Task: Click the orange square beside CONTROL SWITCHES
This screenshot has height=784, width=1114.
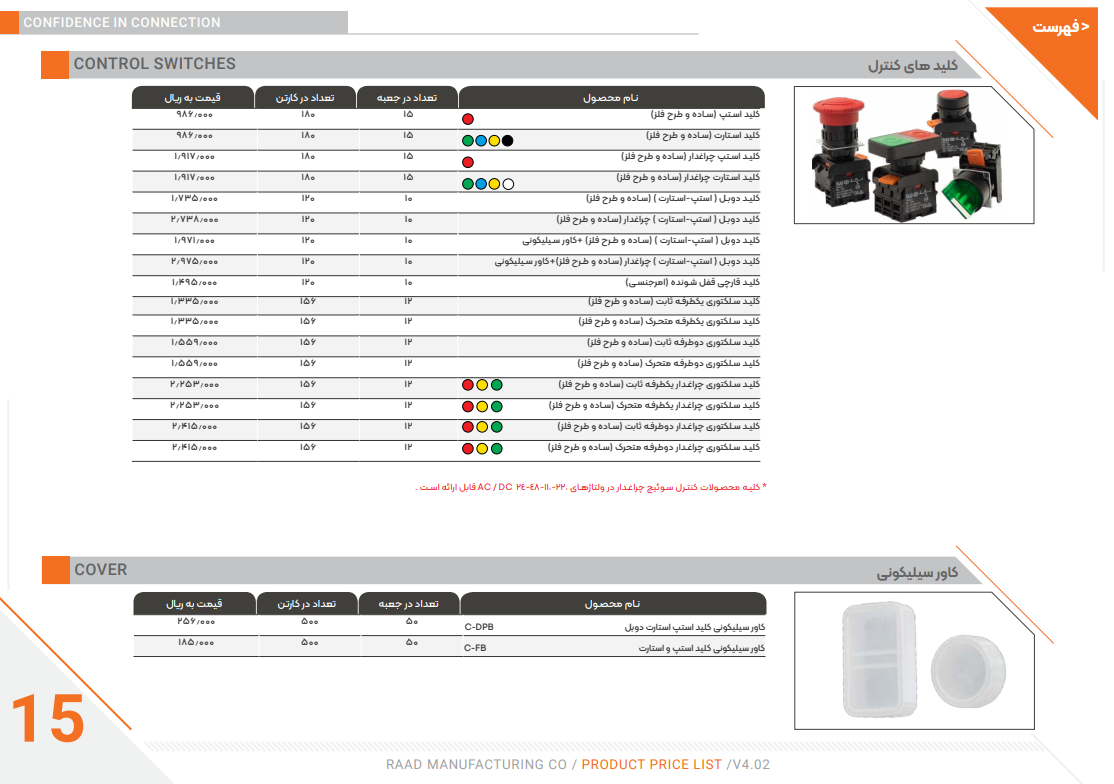Action: (x=54, y=64)
